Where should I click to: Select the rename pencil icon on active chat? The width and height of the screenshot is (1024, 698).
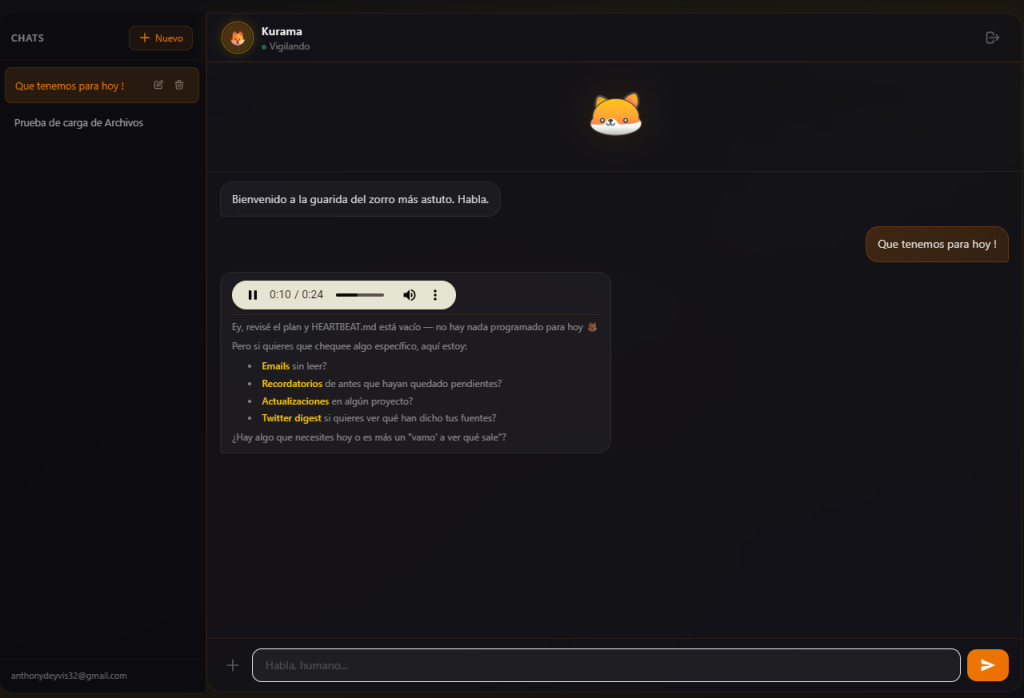[x=158, y=85]
